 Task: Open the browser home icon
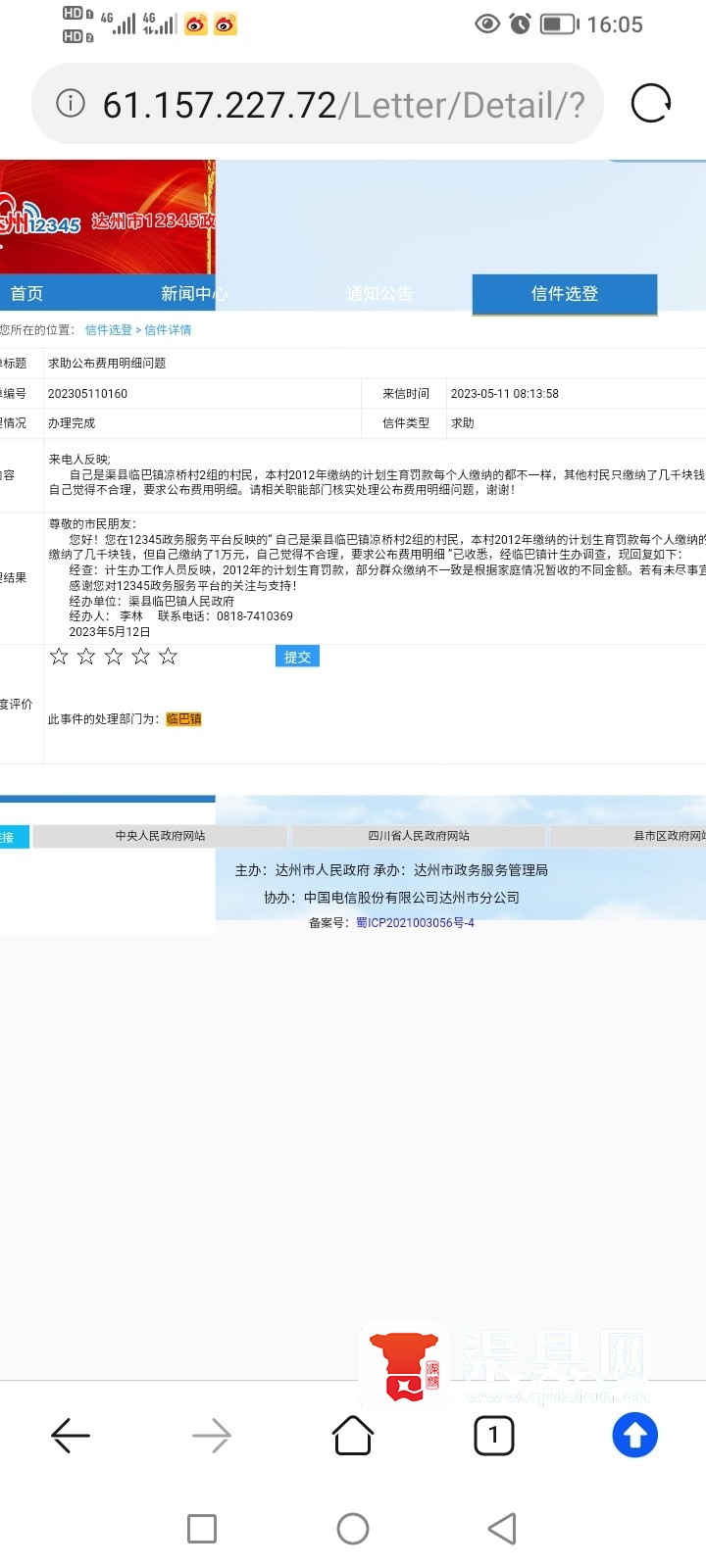pyautogui.click(x=353, y=1436)
